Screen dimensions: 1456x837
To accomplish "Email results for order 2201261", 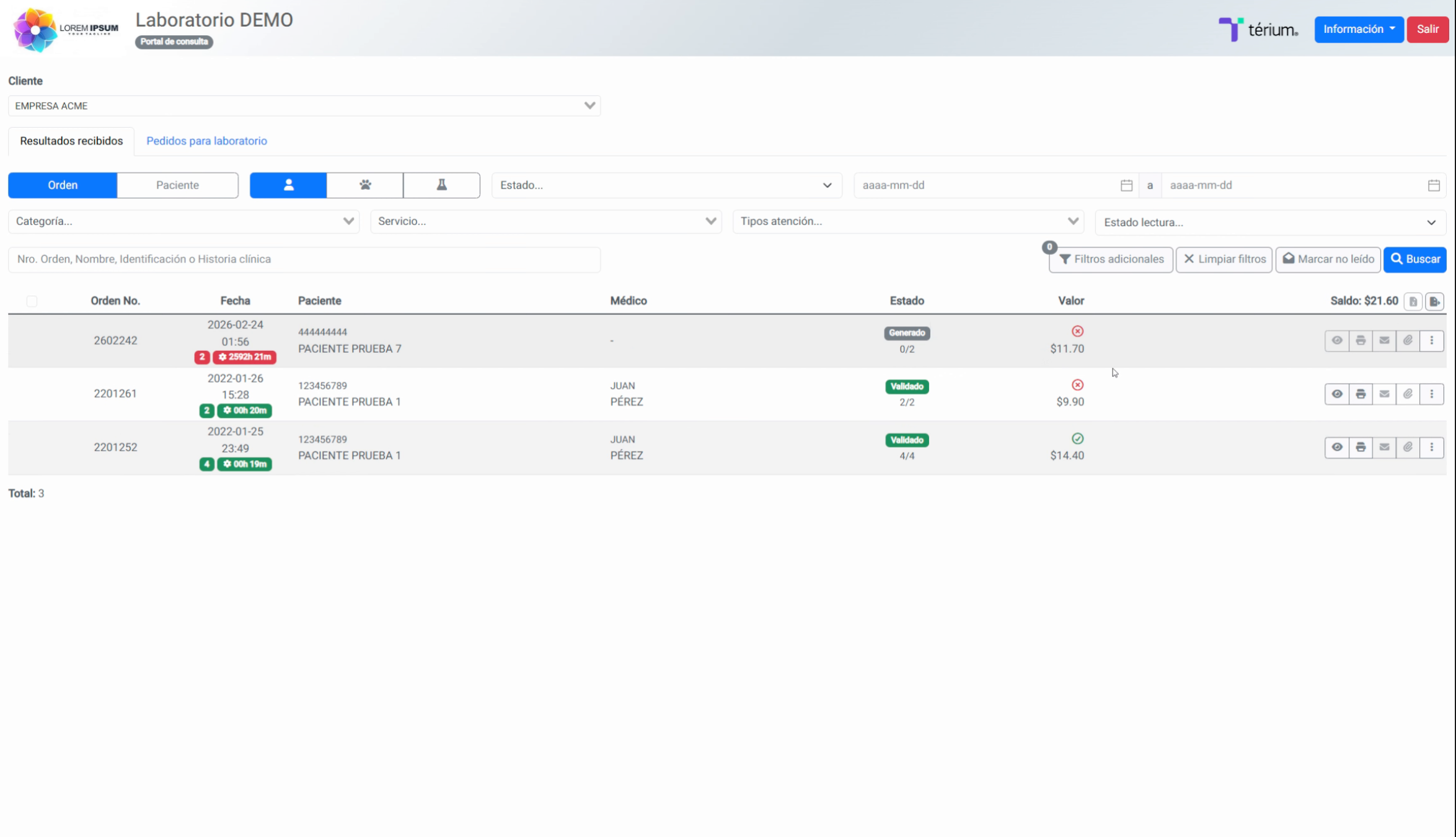I will [1384, 394].
